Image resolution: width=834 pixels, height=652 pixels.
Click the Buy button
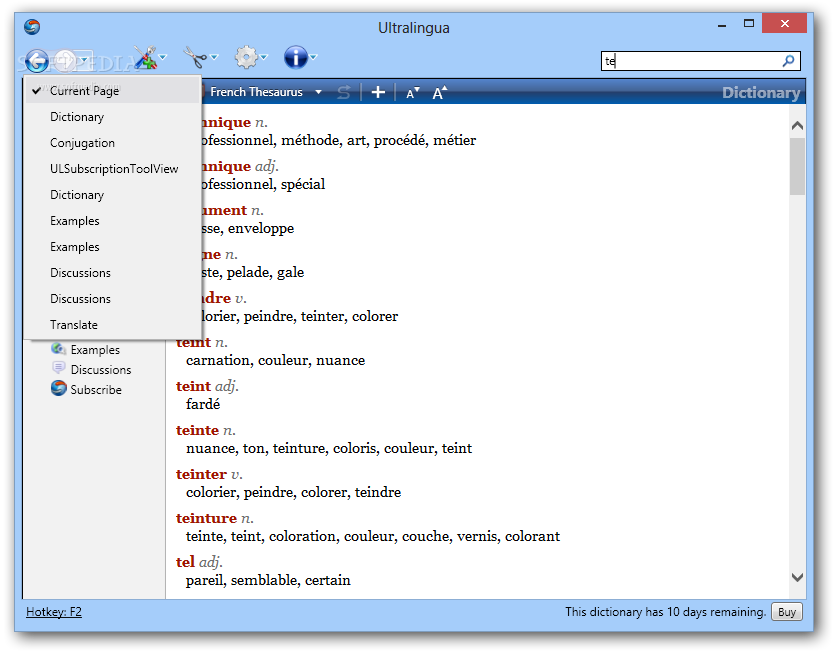tap(787, 612)
